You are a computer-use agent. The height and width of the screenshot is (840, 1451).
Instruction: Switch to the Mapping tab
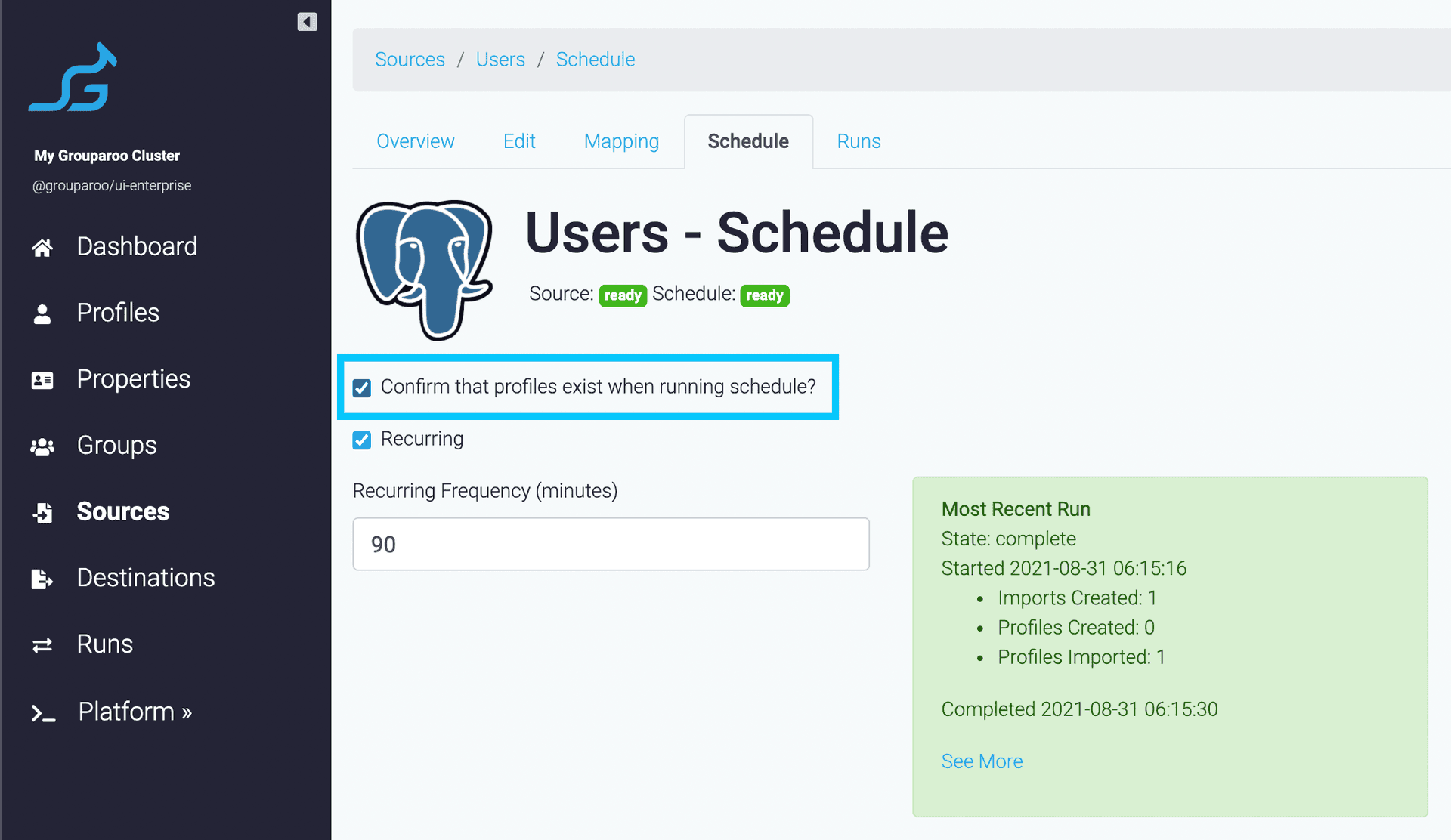[621, 141]
